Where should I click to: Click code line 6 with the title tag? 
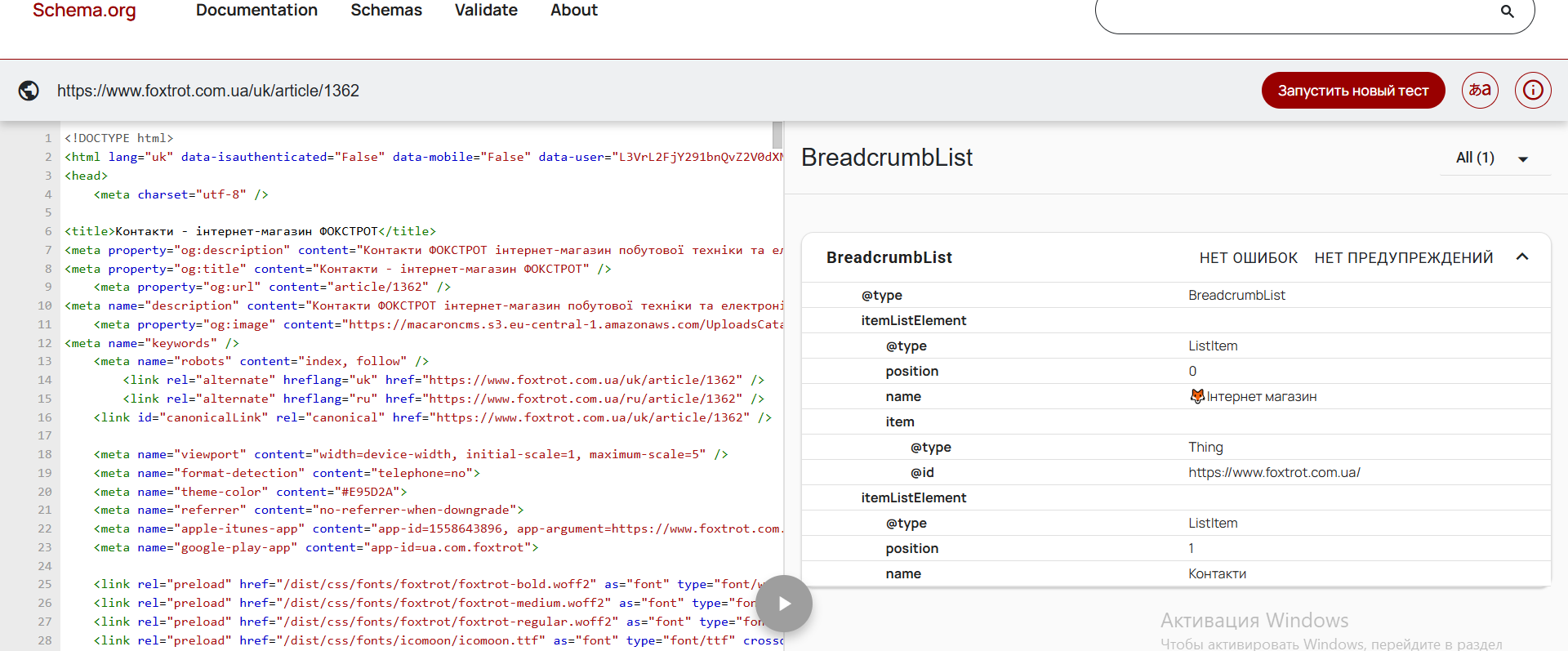coord(250,232)
